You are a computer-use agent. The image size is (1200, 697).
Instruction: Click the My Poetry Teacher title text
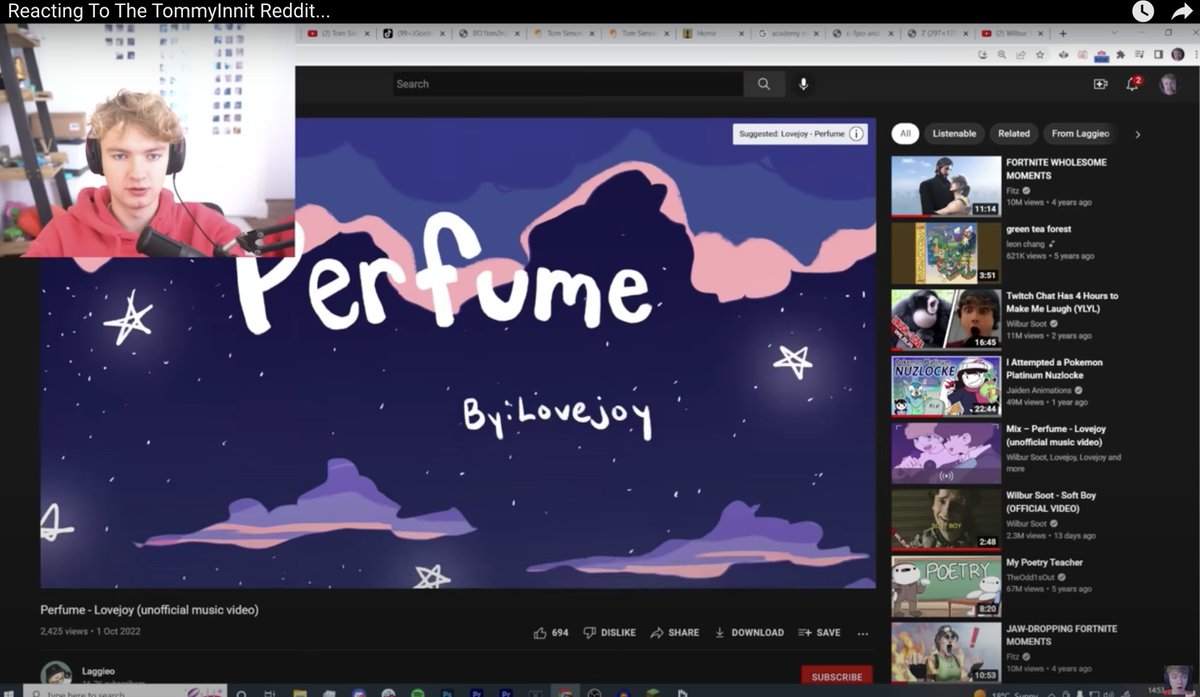1044,562
